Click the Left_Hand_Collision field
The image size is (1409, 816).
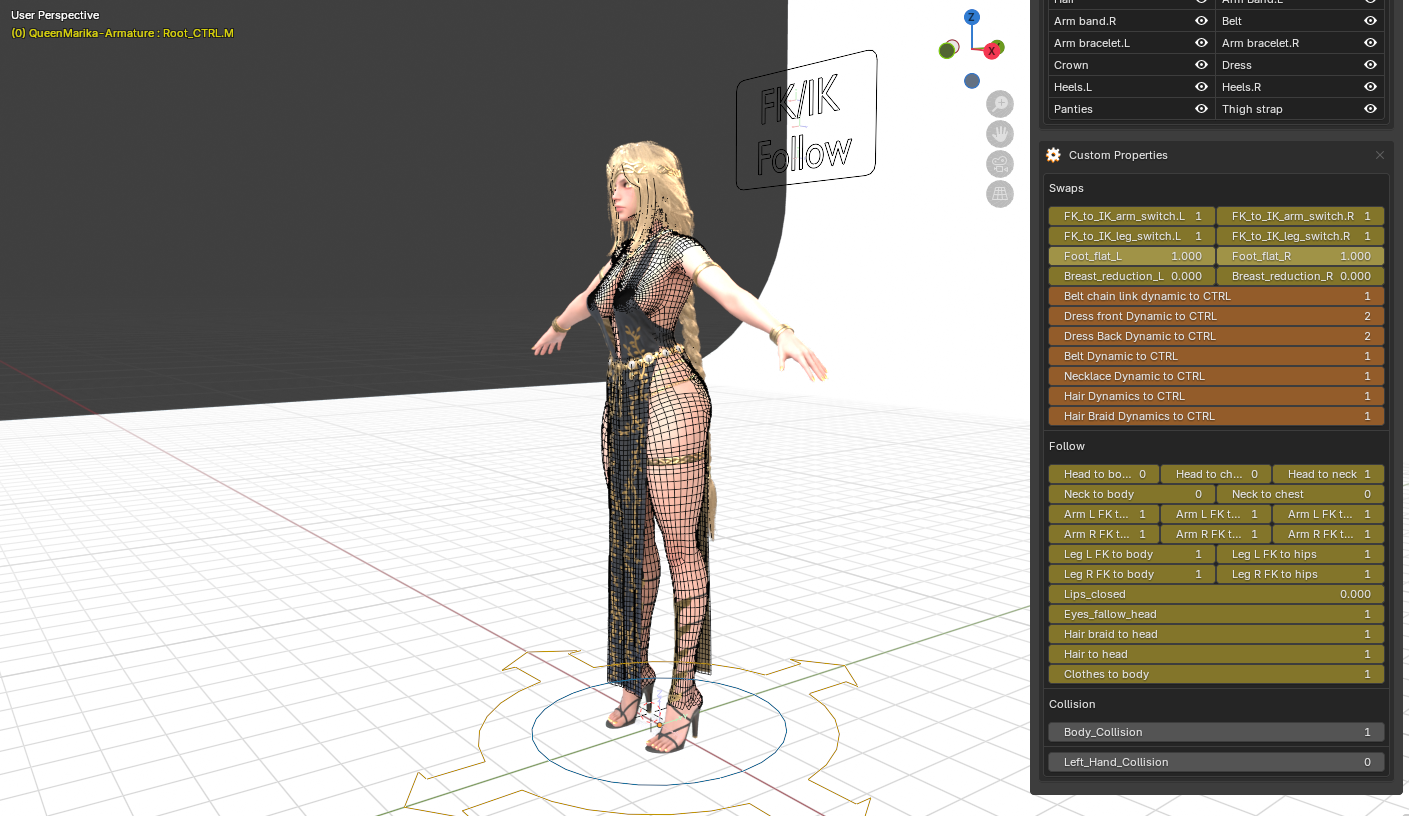pos(1216,762)
